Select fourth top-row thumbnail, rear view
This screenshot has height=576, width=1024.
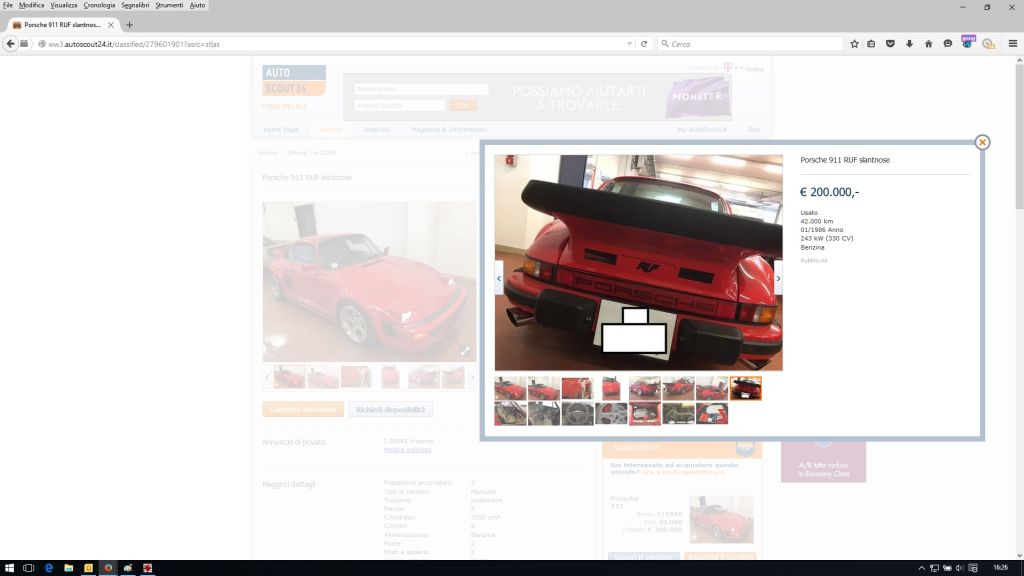tap(611, 388)
